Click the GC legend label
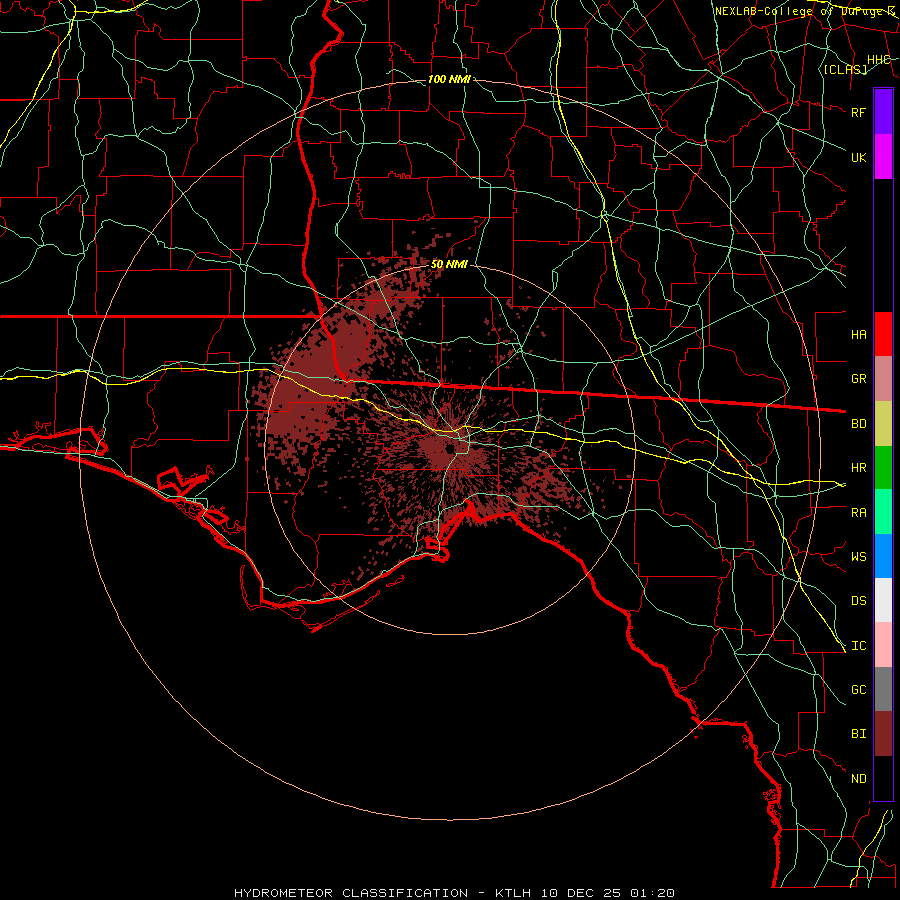The image size is (900, 900). [x=858, y=690]
